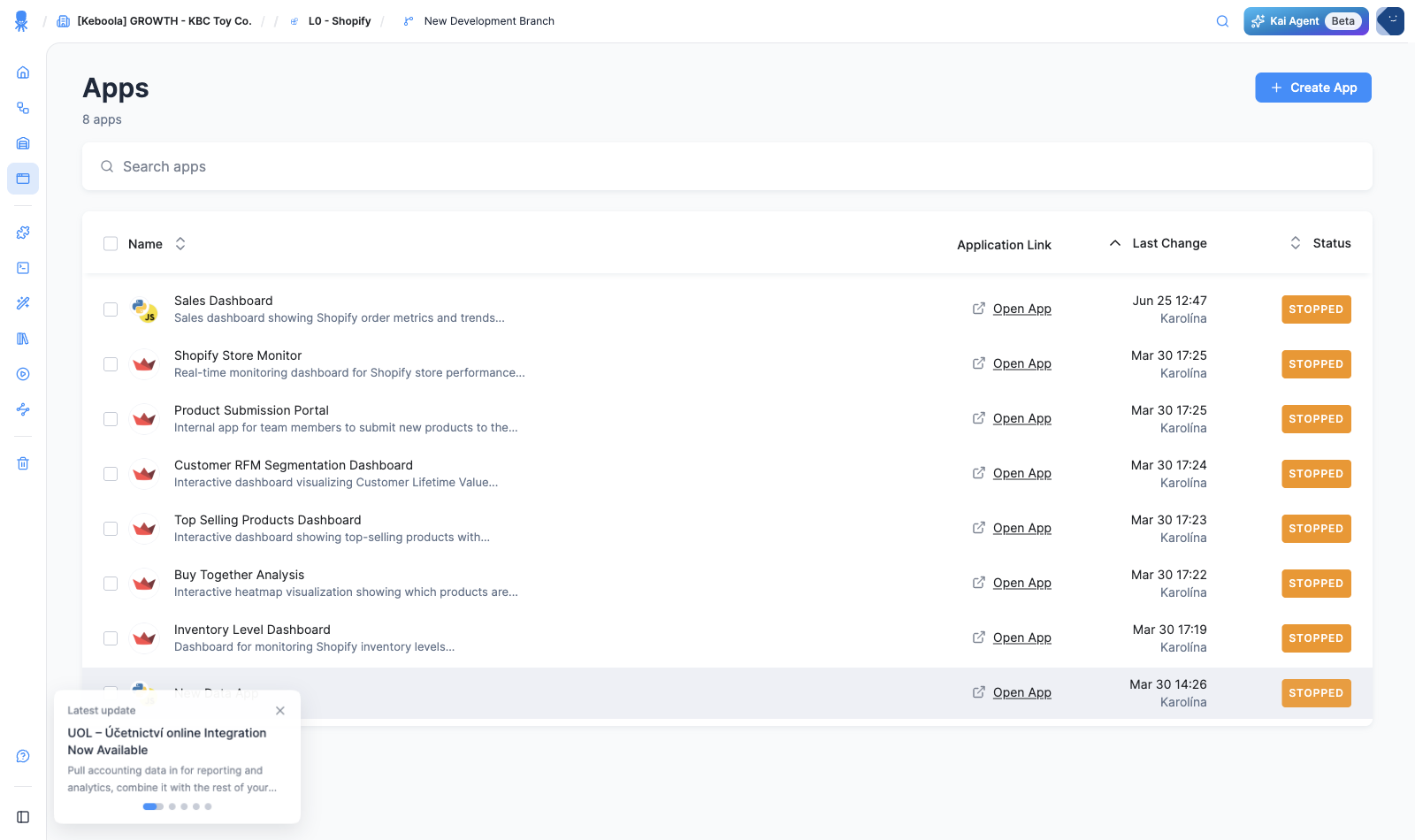
Task: Open the Buy Together Analysis app name
Action: (x=239, y=575)
